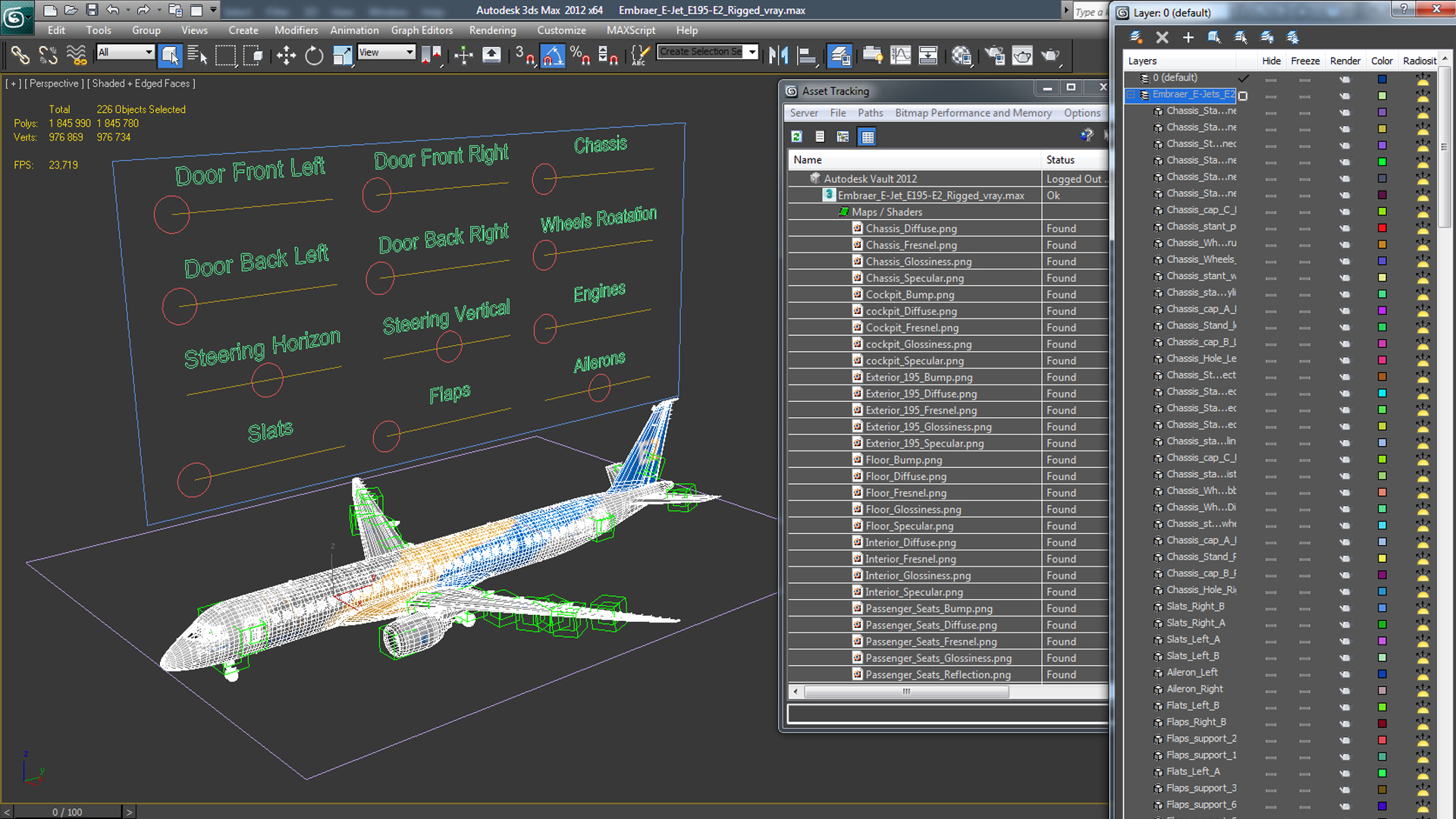Activate Select and Move tool
Screen dimensions: 1456x819
(x=286, y=55)
